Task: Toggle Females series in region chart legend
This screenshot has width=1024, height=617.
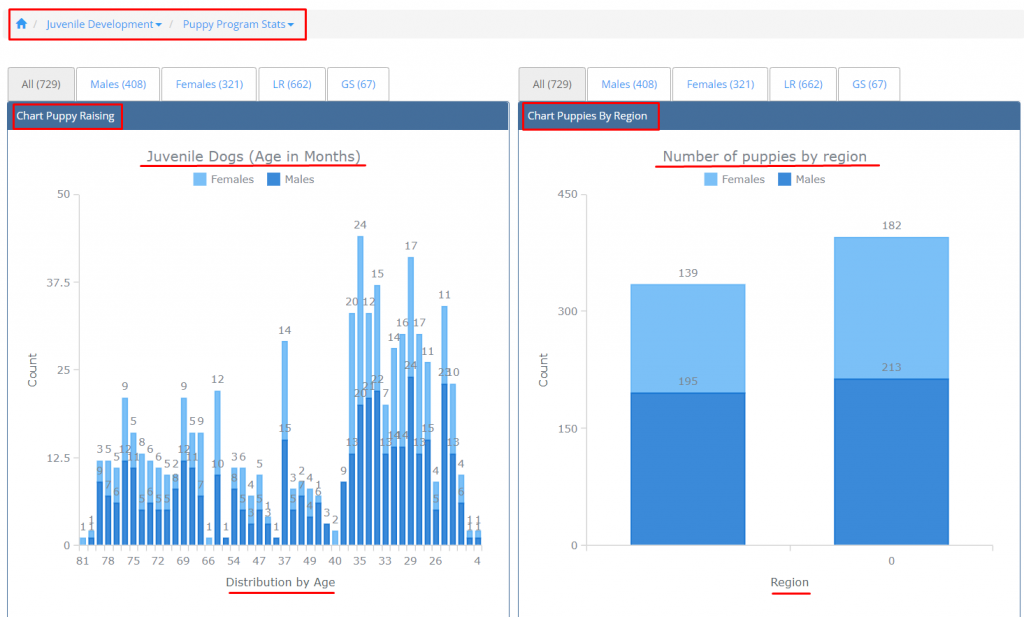Action: click(711, 180)
